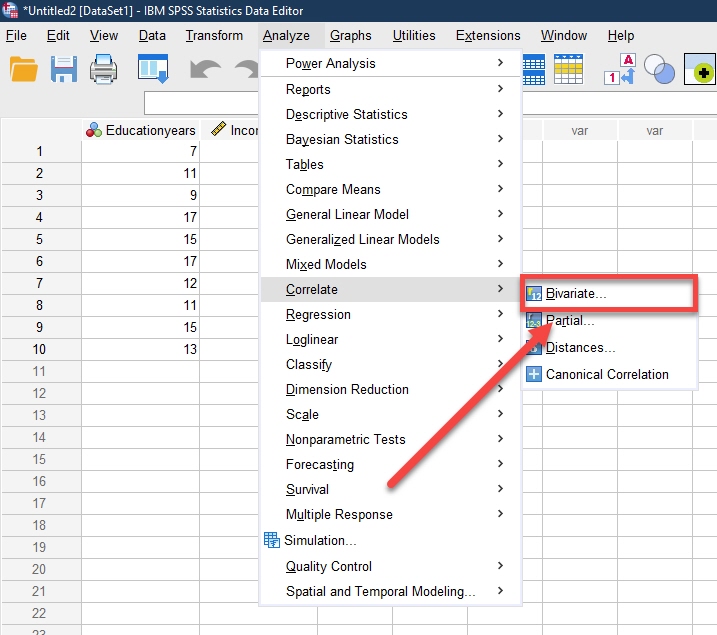Open Dimension Reduction submenu

[391, 389]
